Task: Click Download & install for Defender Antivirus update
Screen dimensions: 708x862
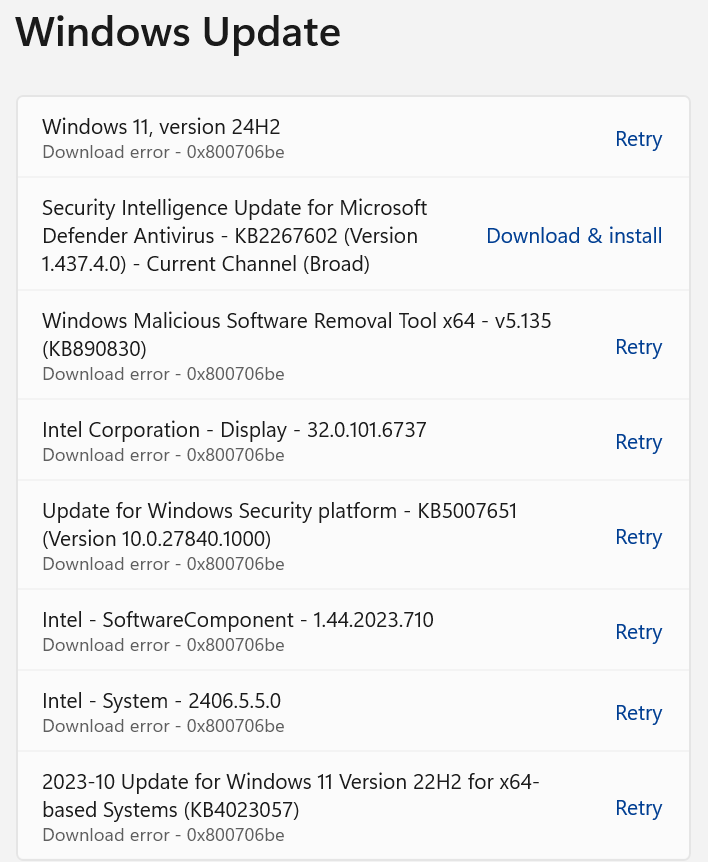Action: tap(574, 236)
